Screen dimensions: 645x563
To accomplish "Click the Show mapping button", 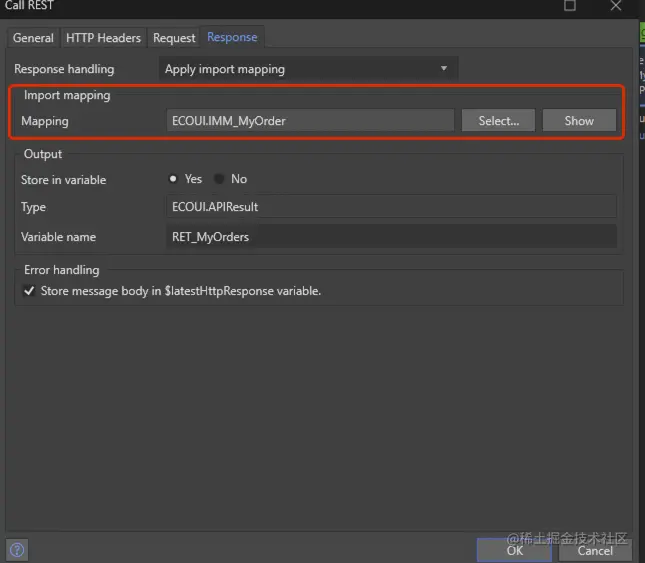I will pyautogui.click(x=579, y=121).
